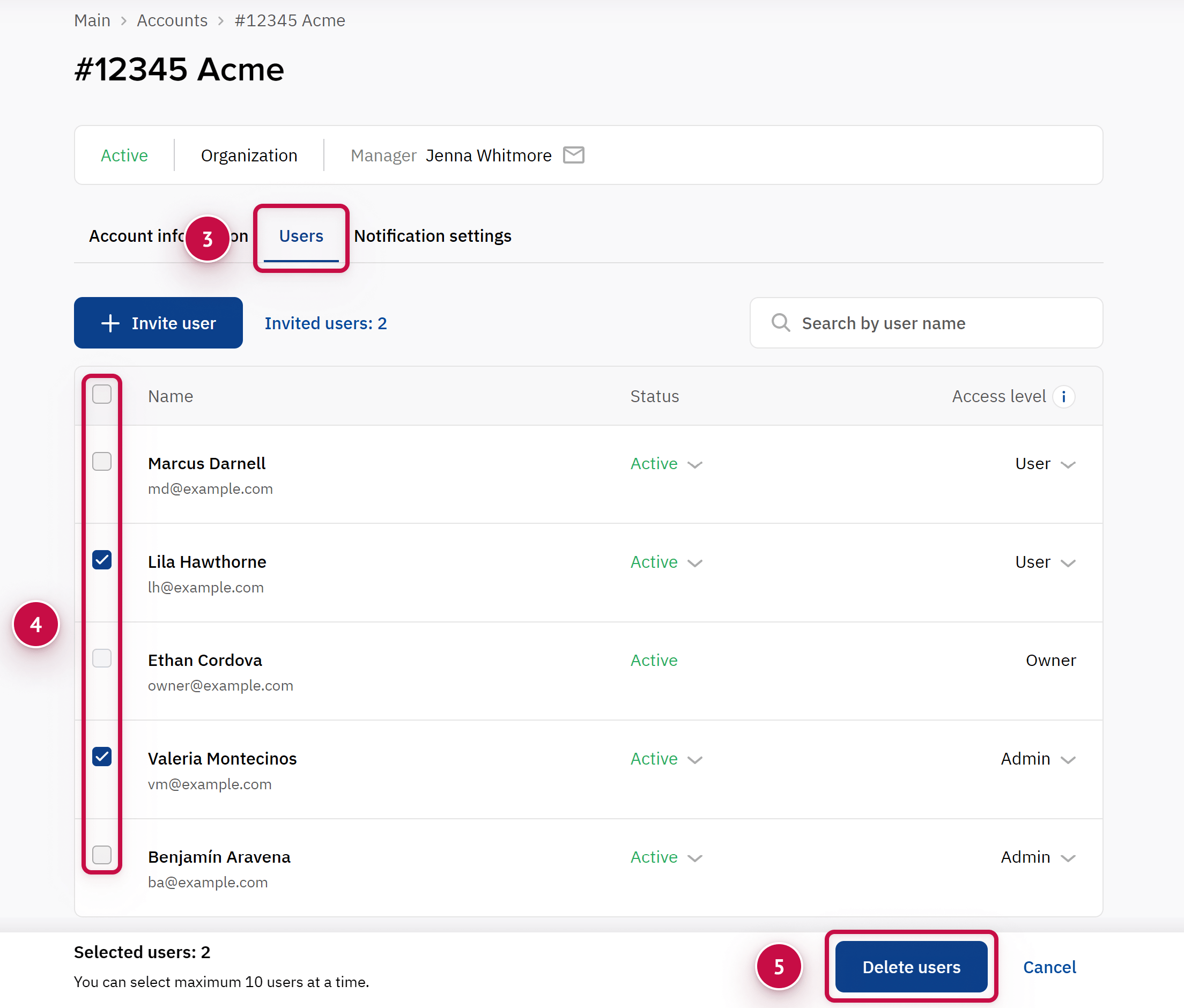The height and width of the screenshot is (1008, 1184).
Task: Click the plus icon on Invite user
Action: [110, 323]
